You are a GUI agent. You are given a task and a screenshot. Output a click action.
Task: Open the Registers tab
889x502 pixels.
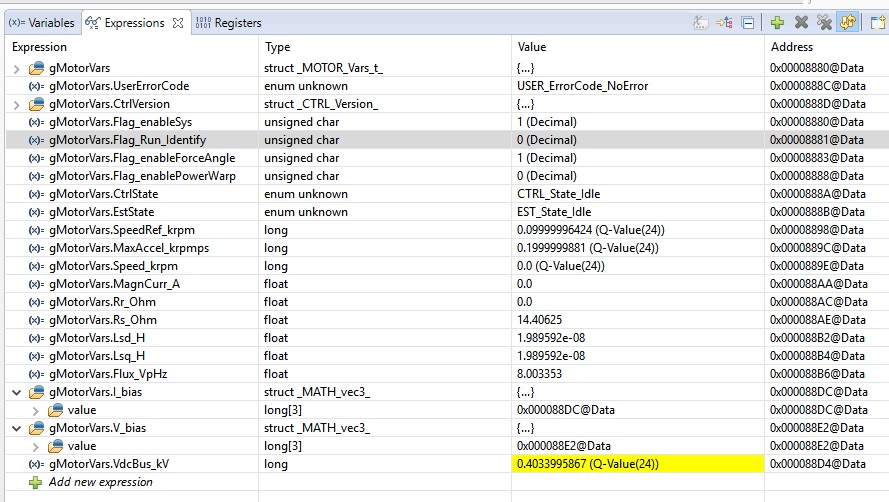pyautogui.click(x=228, y=23)
